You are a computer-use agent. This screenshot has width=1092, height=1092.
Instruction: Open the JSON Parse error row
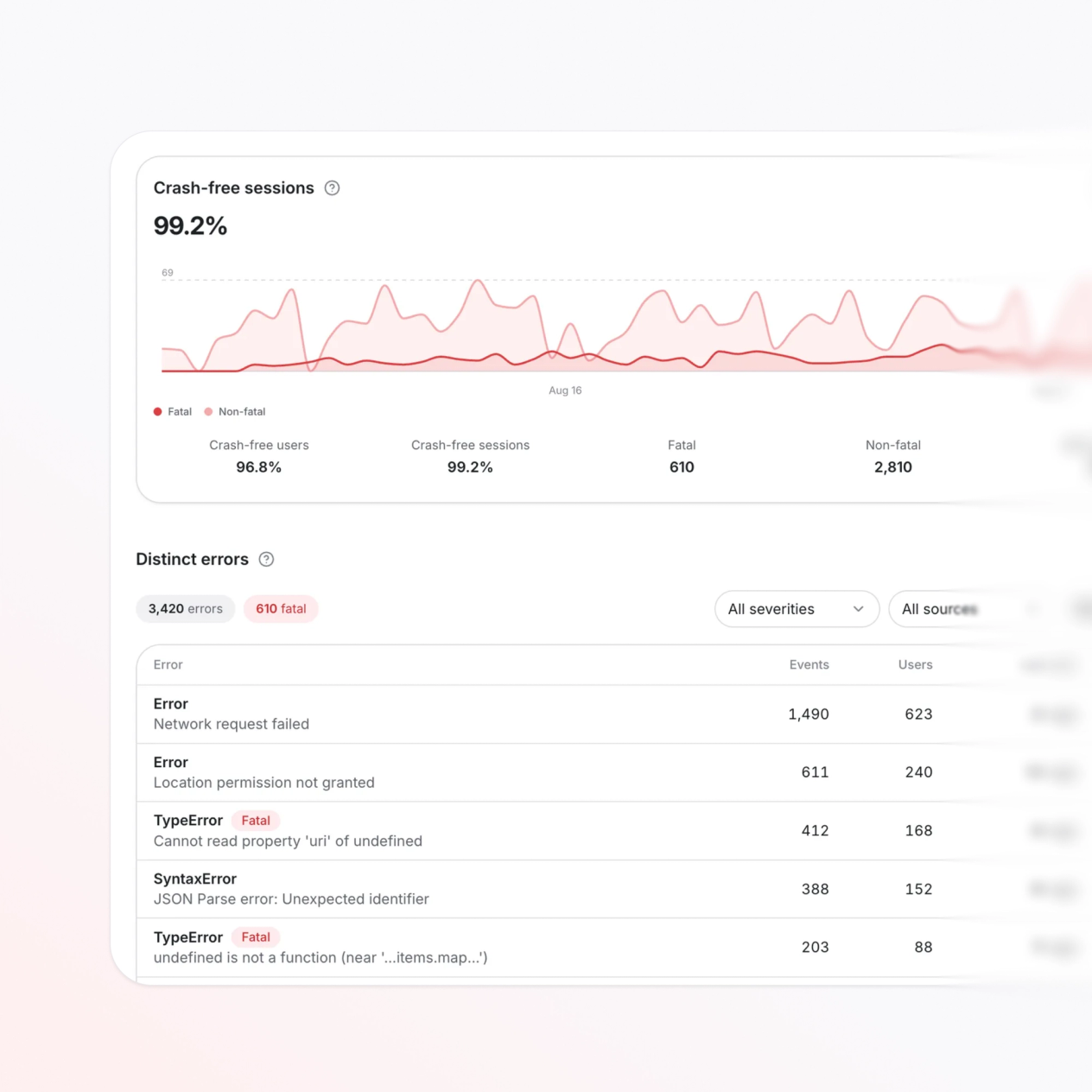click(x=613, y=889)
